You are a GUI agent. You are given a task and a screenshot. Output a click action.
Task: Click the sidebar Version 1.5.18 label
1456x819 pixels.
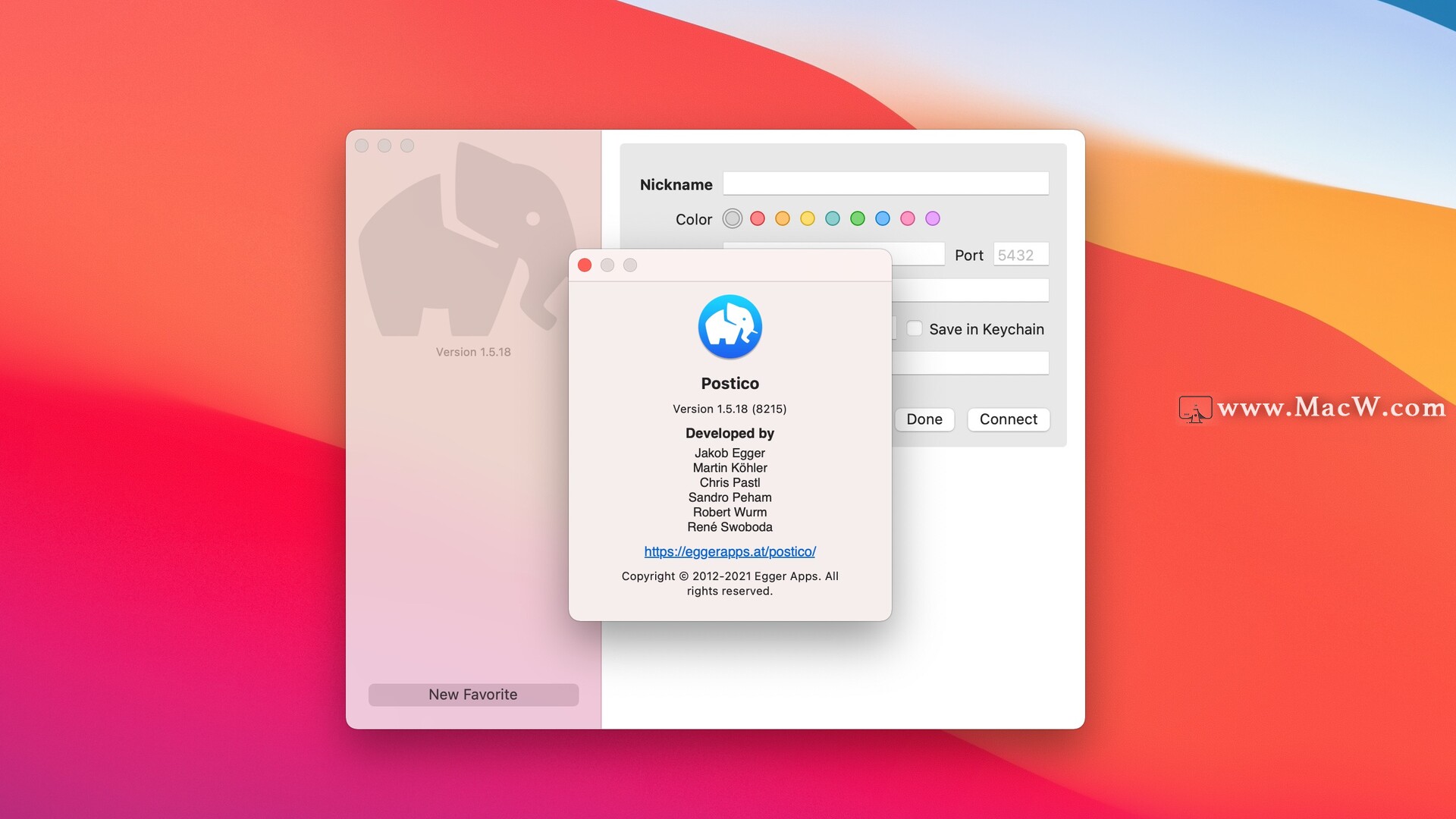click(x=473, y=352)
